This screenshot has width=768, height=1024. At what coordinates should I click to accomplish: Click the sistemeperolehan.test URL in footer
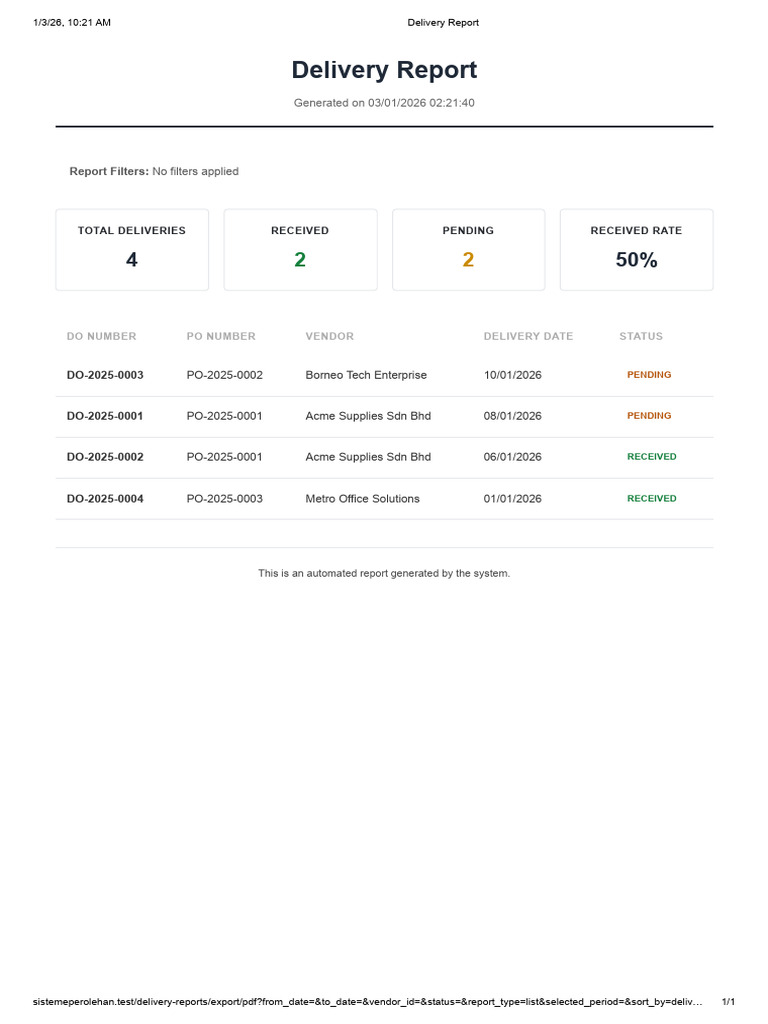(368, 1002)
